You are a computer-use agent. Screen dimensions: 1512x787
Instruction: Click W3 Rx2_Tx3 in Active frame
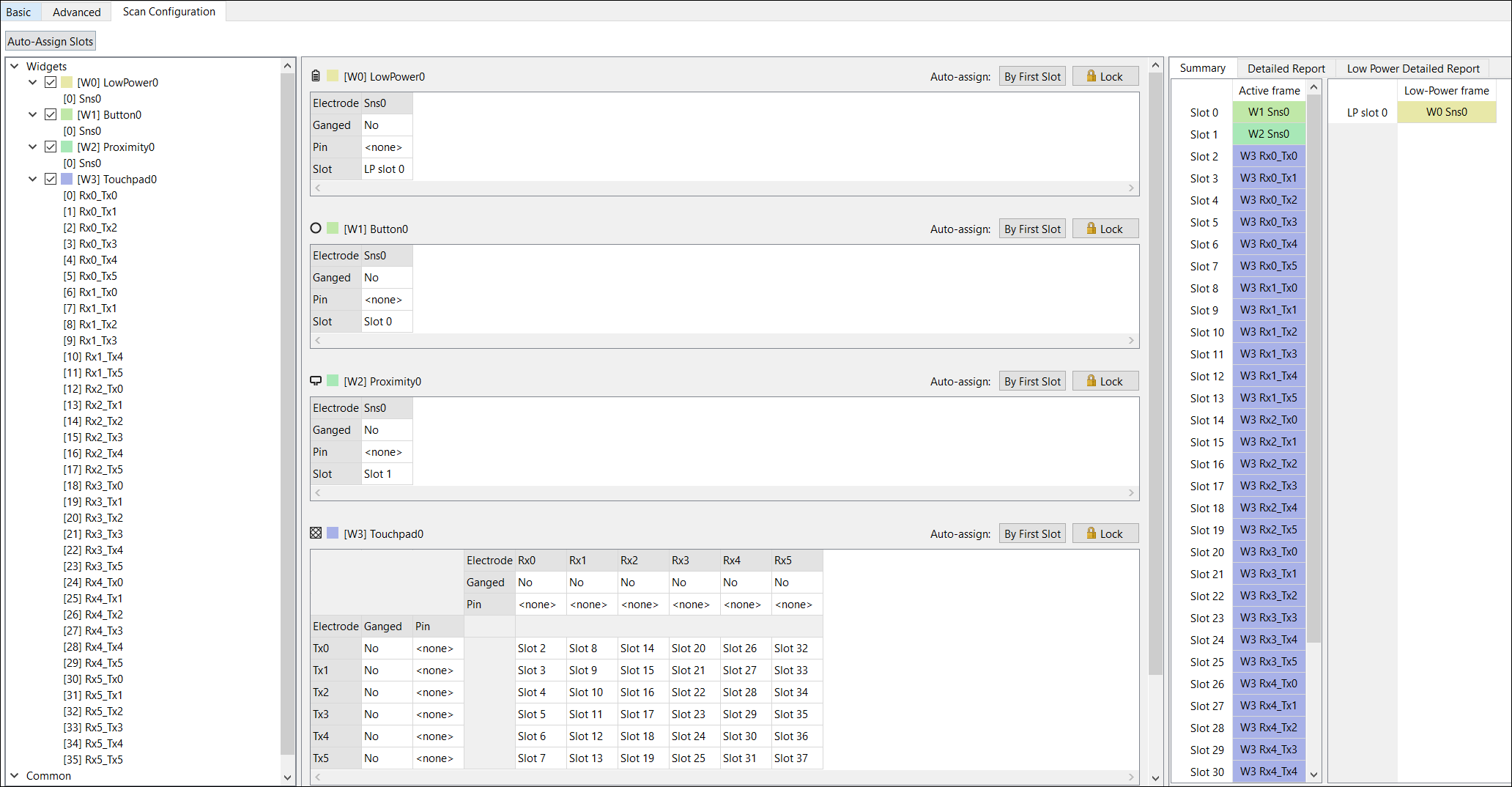click(x=1269, y=485)
